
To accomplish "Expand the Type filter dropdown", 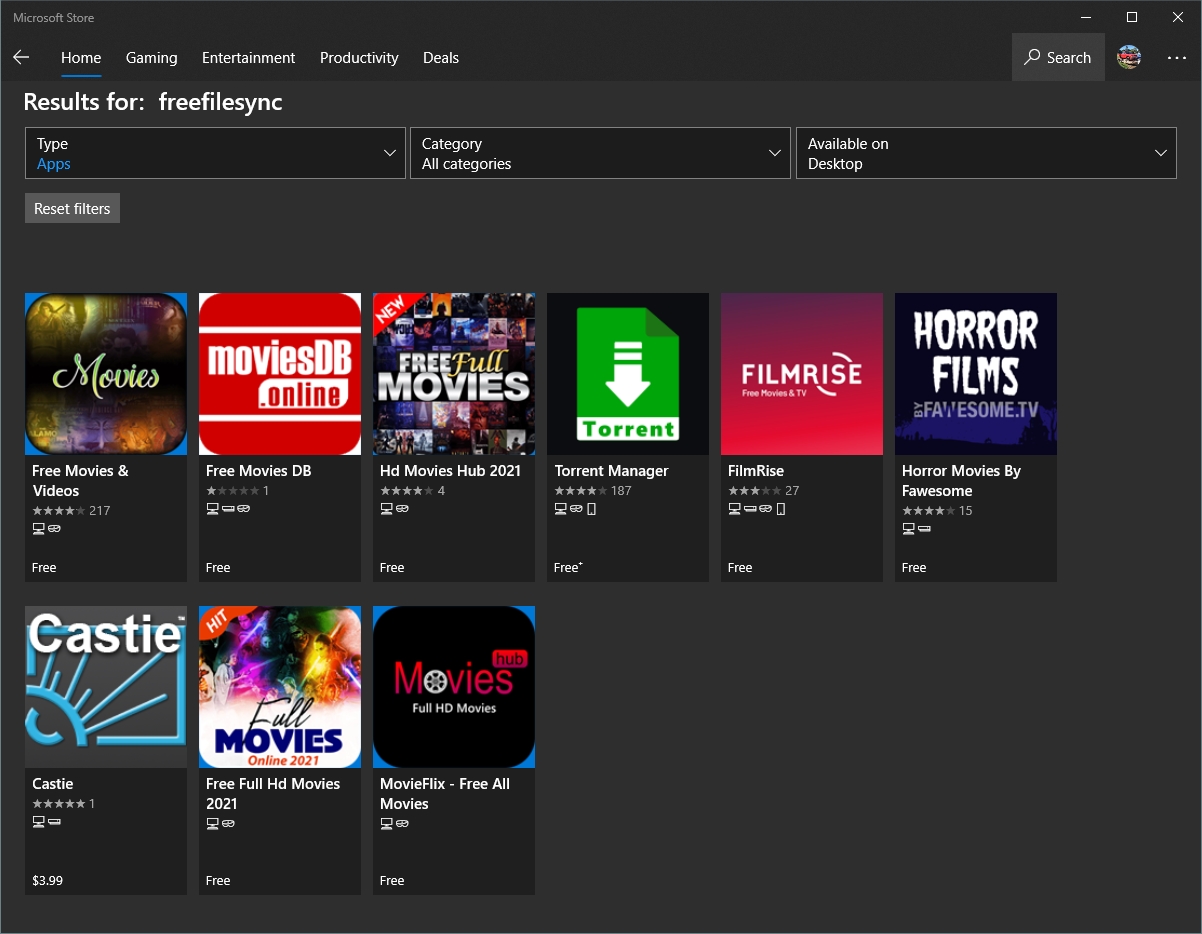I will click(215, 153).
